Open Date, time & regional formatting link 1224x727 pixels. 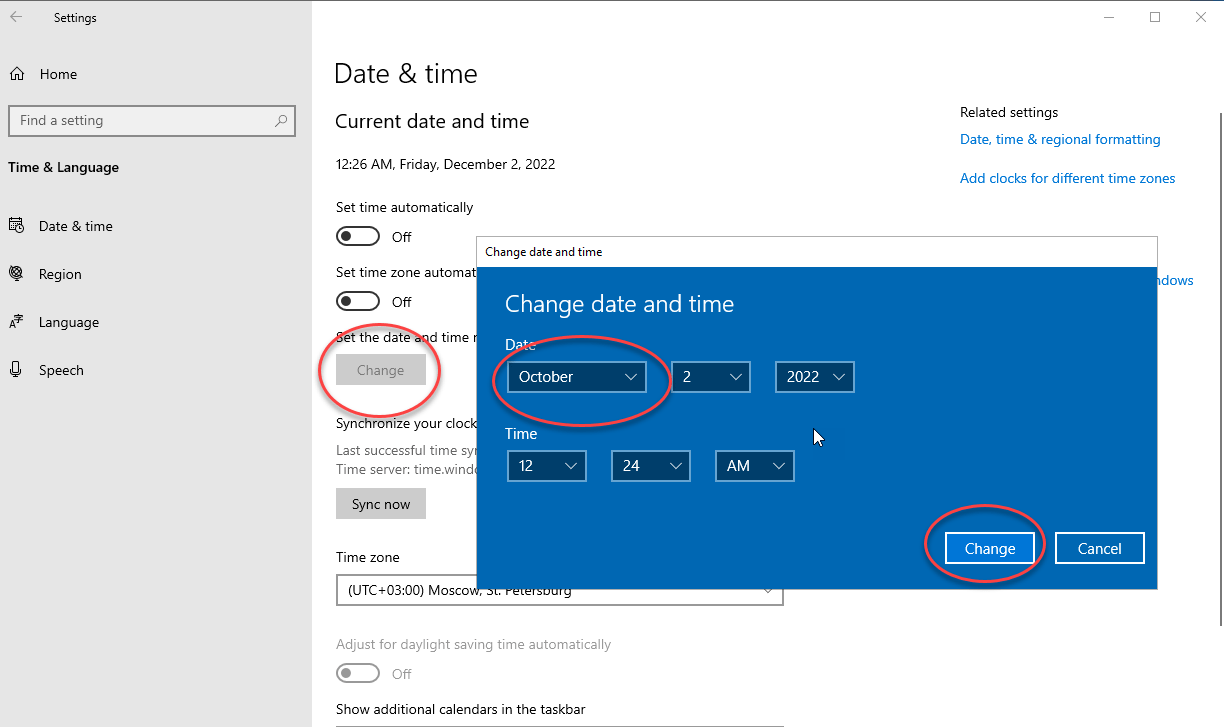tap(1060, 139)
